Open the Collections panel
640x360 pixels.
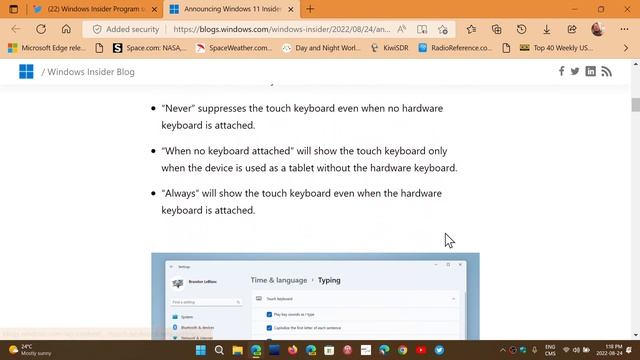pyautogui.click(x=496, y=29)
